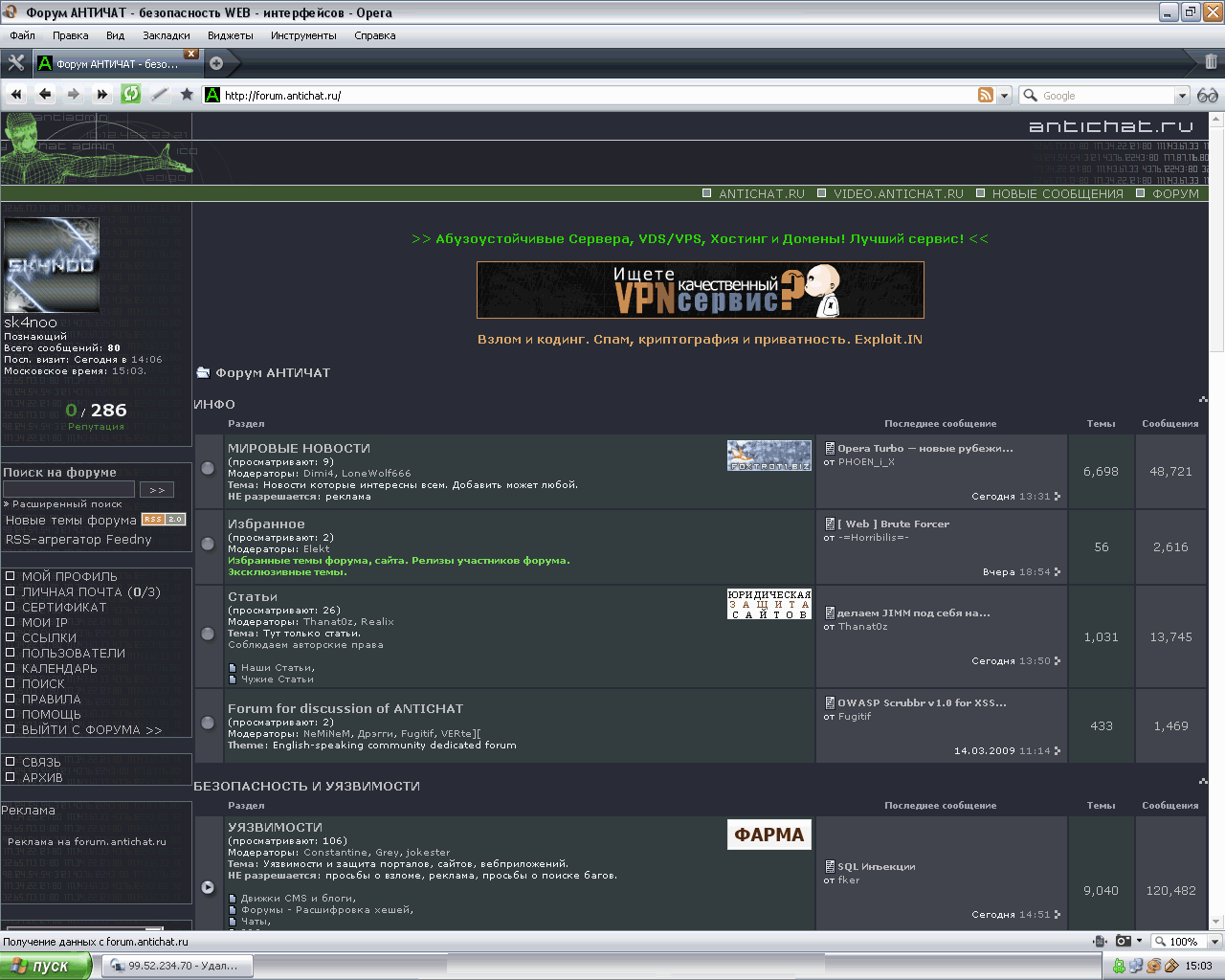Click the Rewind navigation button
Image resolution: width=1225 pixels, height=980 pixels.
(16, 94)
